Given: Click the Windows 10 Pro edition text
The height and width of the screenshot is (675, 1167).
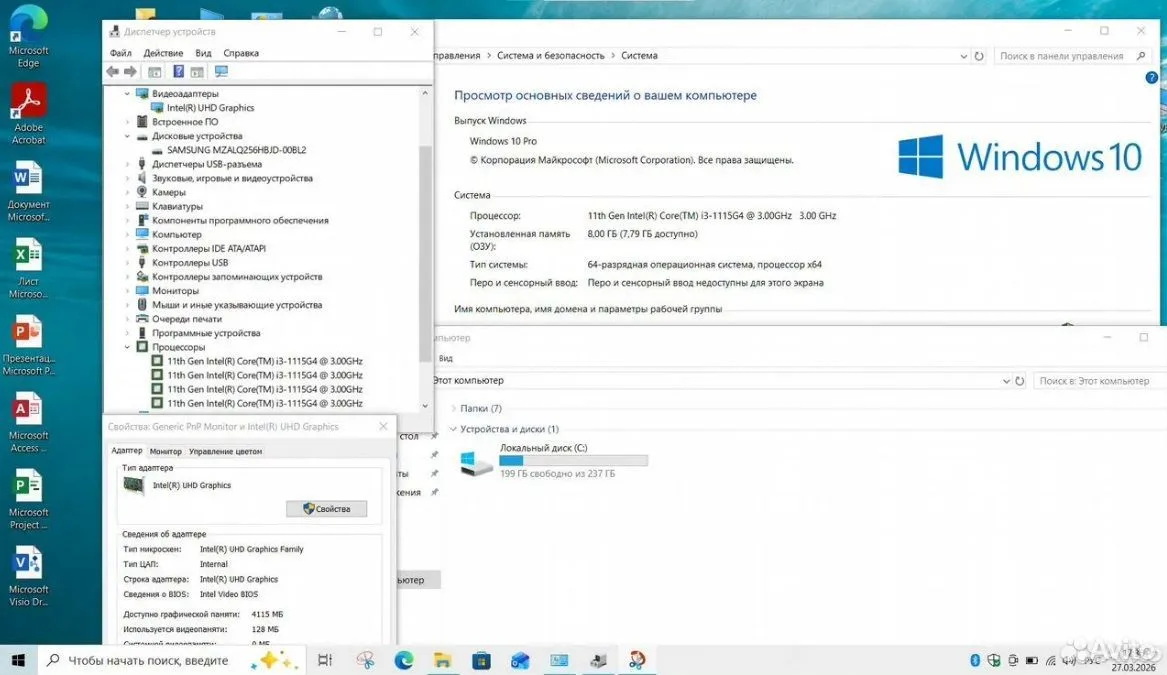Looking at the screenshot, I should [x=503, y=141].
